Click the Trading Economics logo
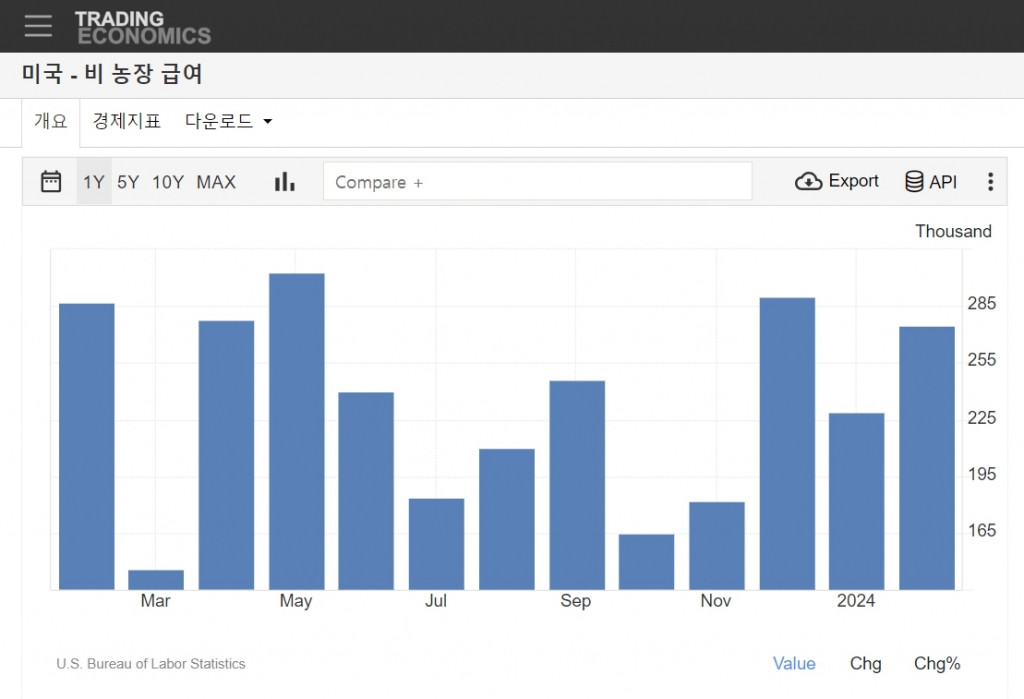 click(x=142, y=27)
